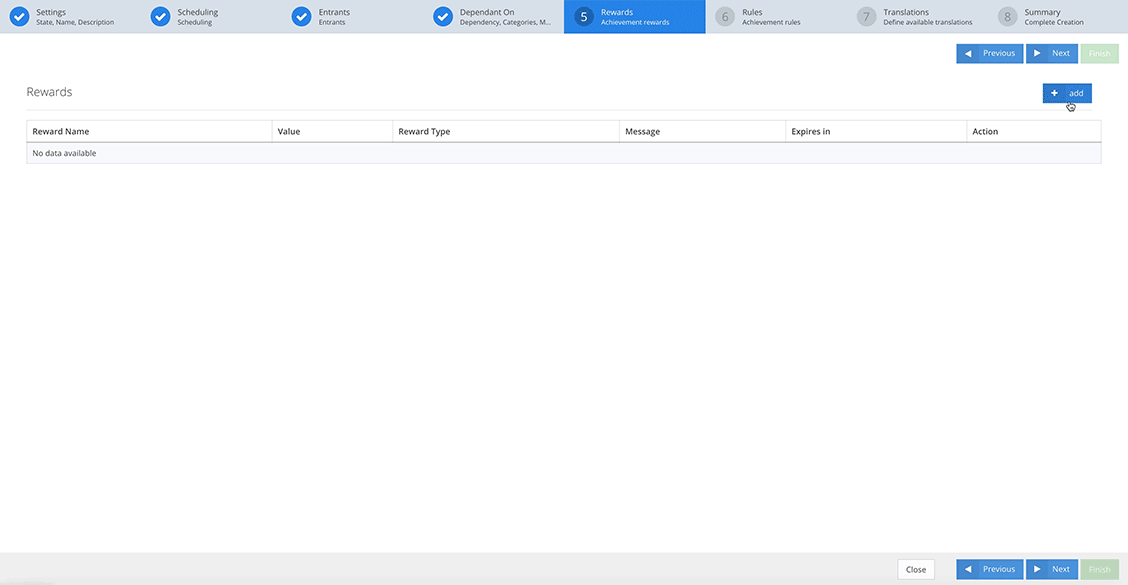Add a new reward with add button
1128x585 pixels.
pyautogui.click(x=1066, y=93)
